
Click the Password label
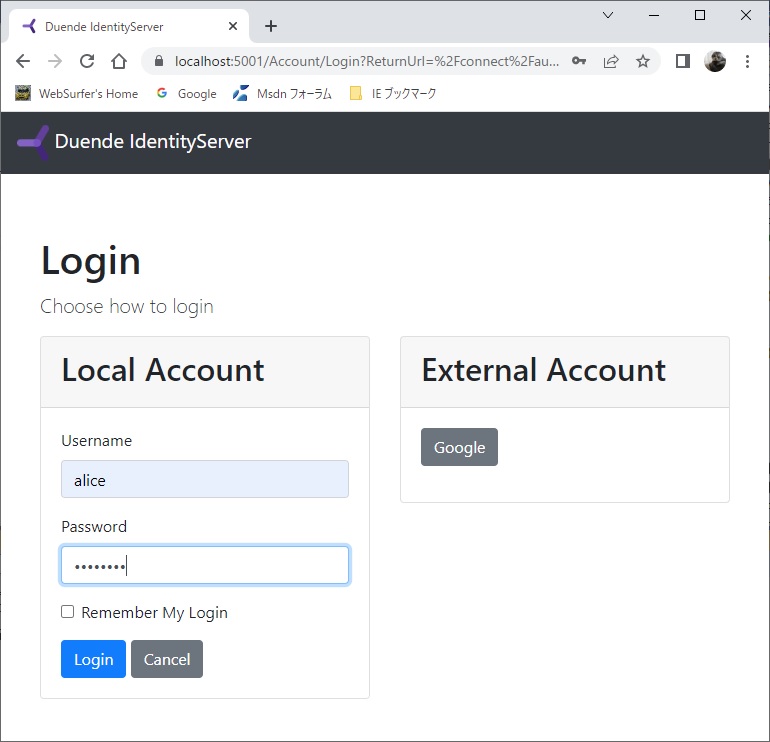(x=94, y=527)
